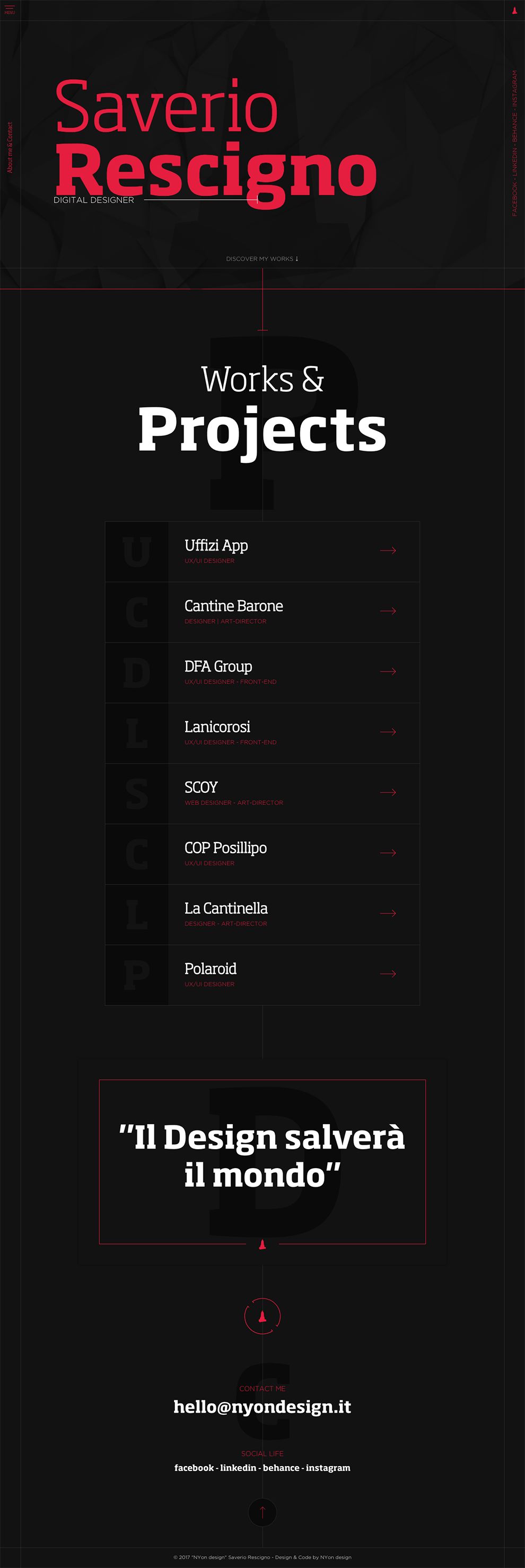Click Discover My Works link

point(262,259)
